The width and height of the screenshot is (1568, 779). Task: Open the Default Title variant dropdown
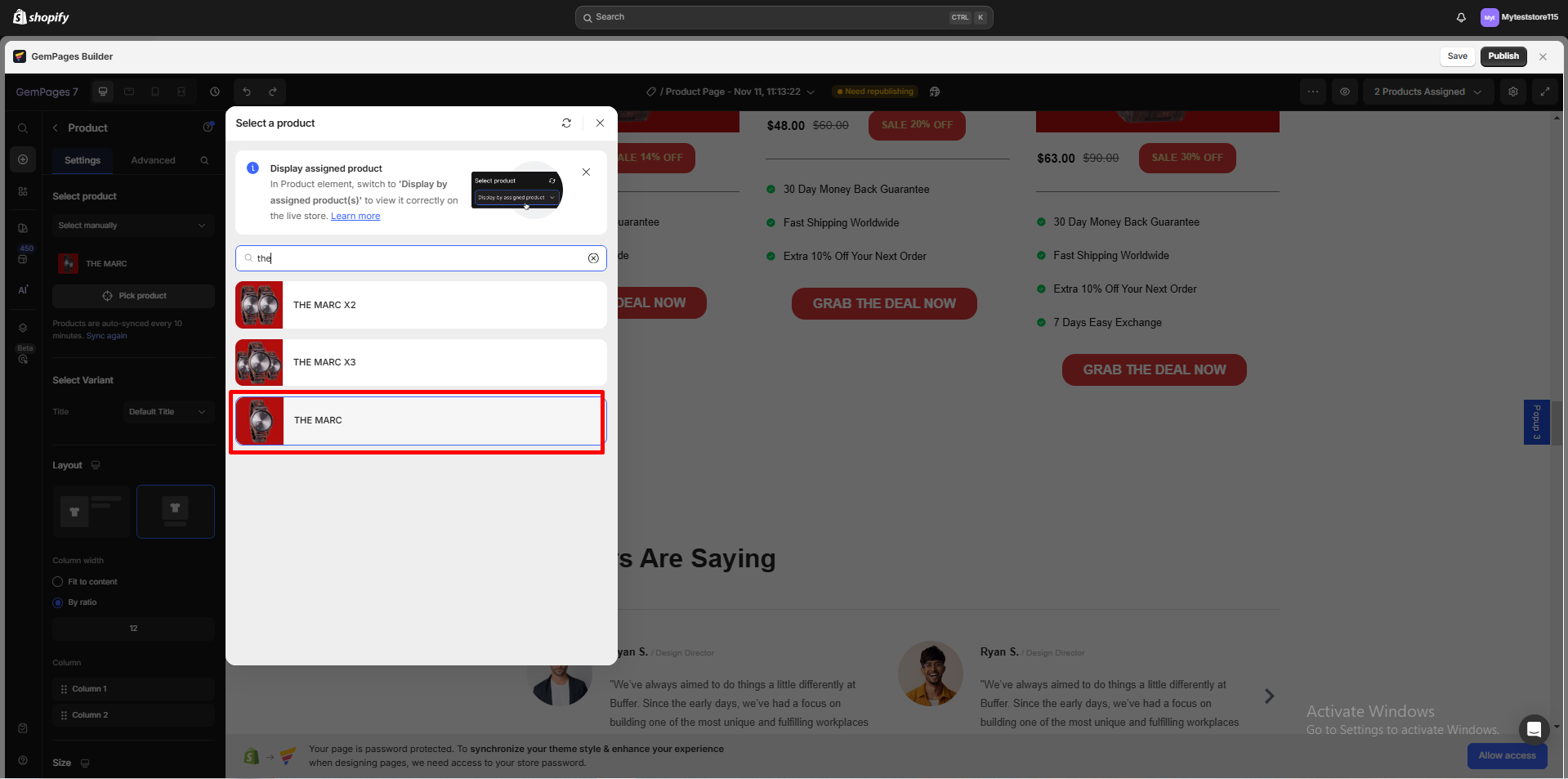click(167, 412)
